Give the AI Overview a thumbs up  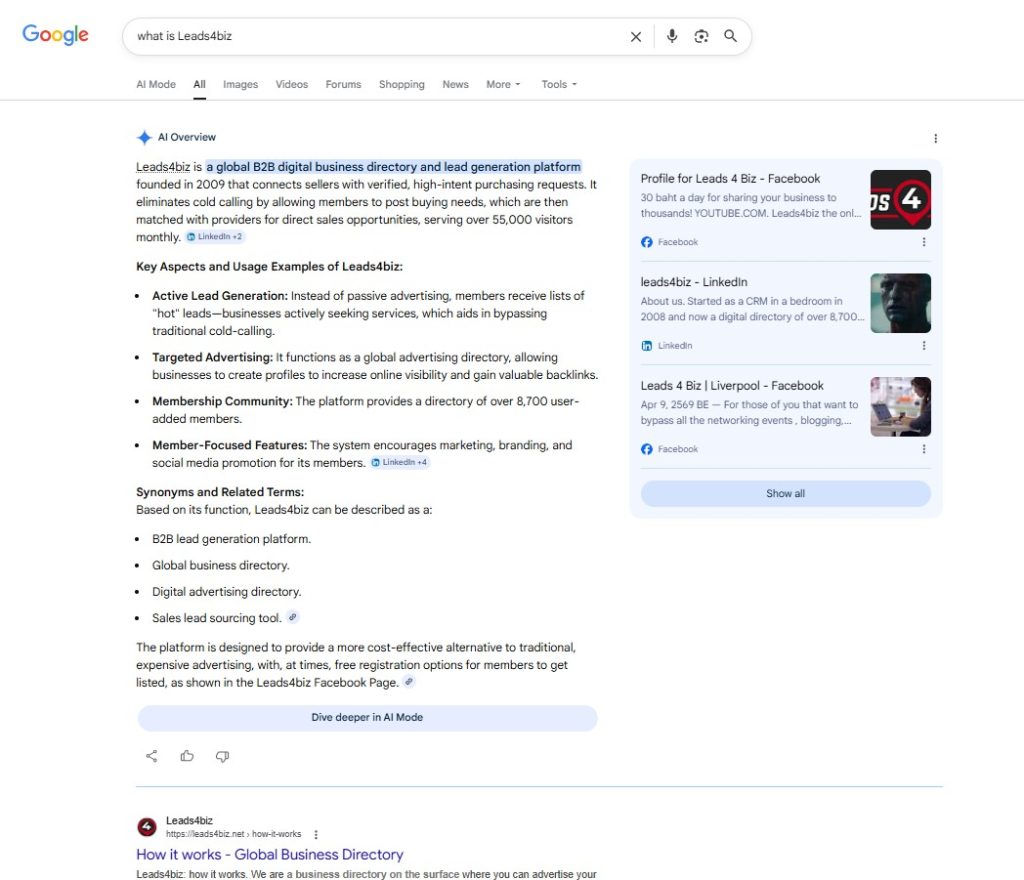coord(187,756)
